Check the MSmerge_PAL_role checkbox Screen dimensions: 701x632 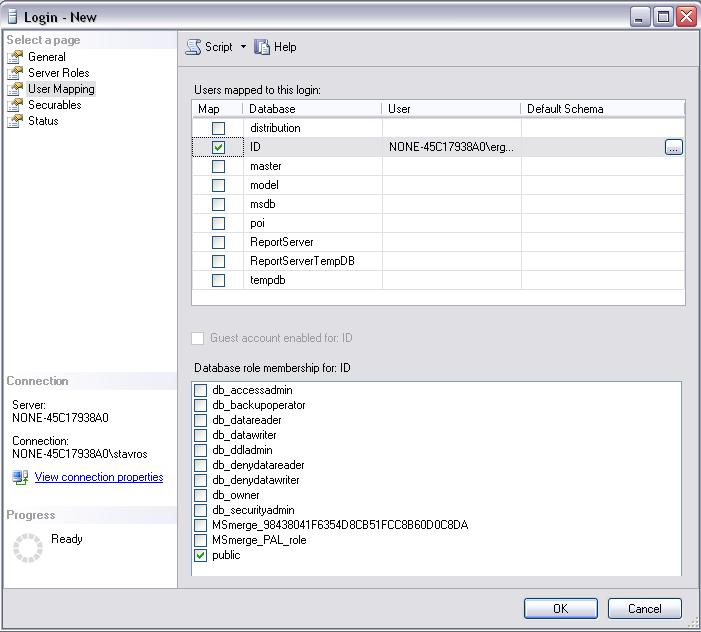(x=200, y=540)
